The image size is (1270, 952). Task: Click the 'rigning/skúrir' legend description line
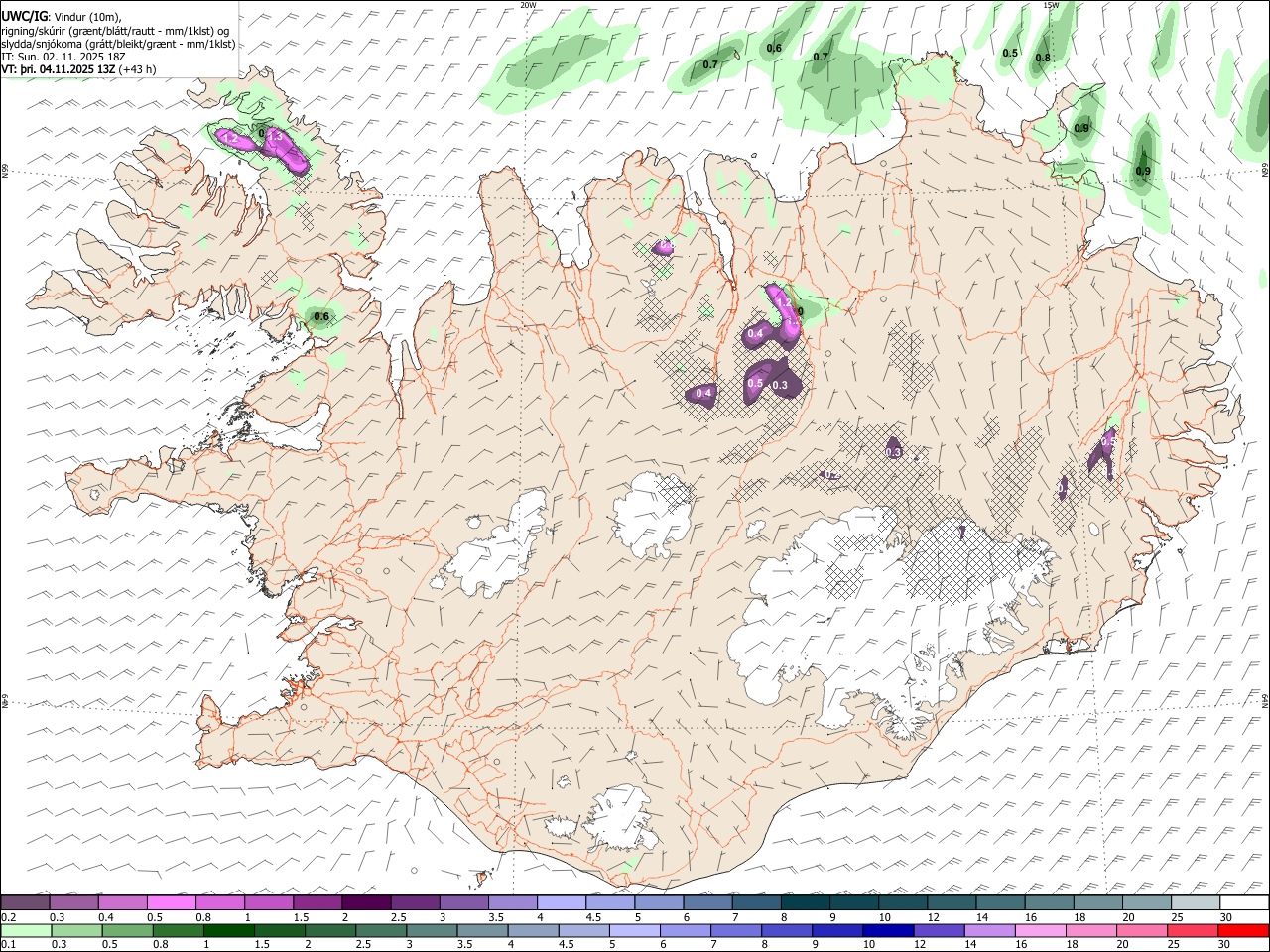pyautogui.click(x=116, y=31)
